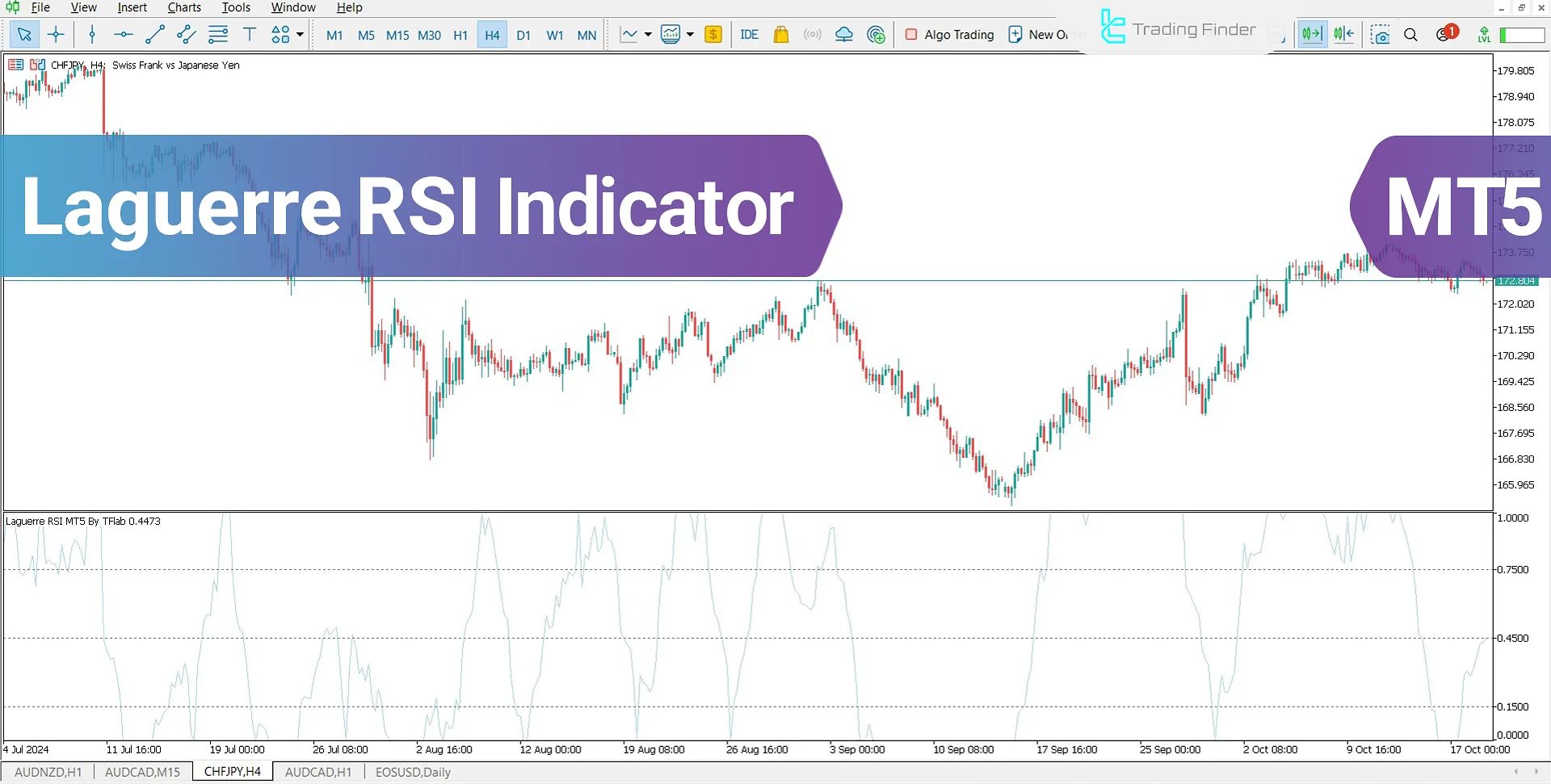The width and height of the screenshot is (1551, 784).
Task: Click the MetaTrader app logo icon
Action: pyautogui.click(x=12, y=7)
